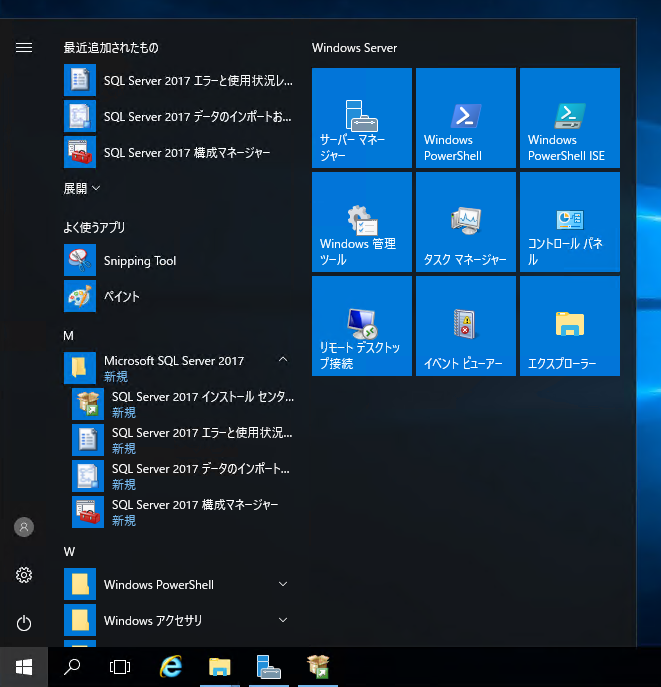Open recently added SQL Server 2017 構成マネージャー
Viewport: 661px width, 687px height.
(180, 152)
